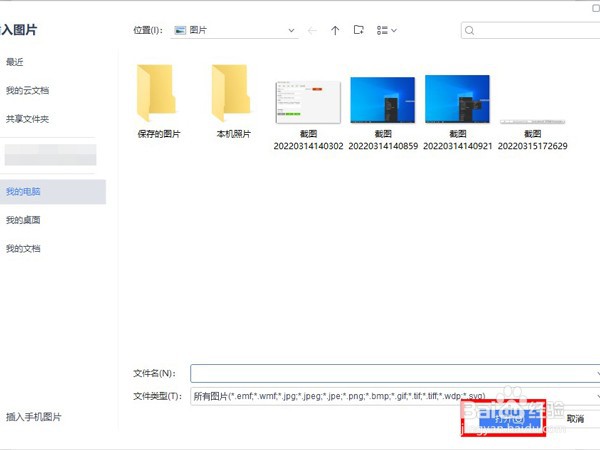The width and height of the screenshot is (600, 450).
Task: Create a new folder
Action: [359, 30]
